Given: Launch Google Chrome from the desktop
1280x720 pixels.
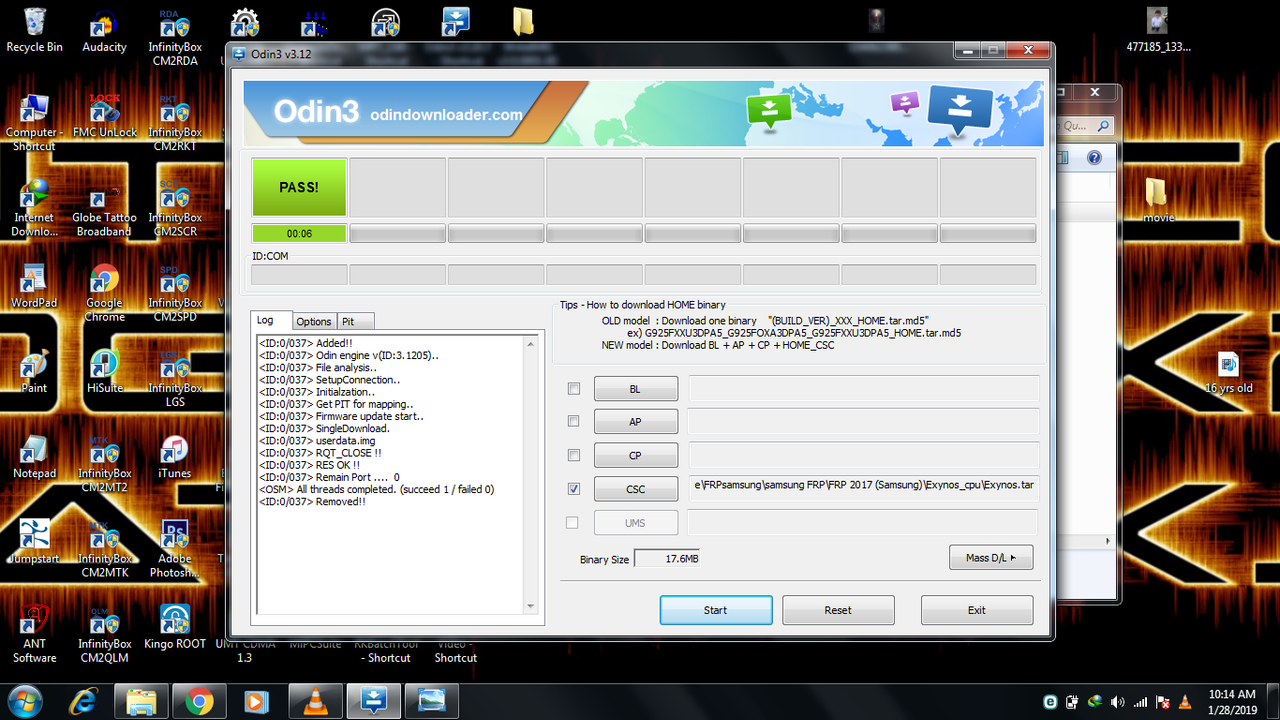Looking at the screenshot, I should pos(104,292).
